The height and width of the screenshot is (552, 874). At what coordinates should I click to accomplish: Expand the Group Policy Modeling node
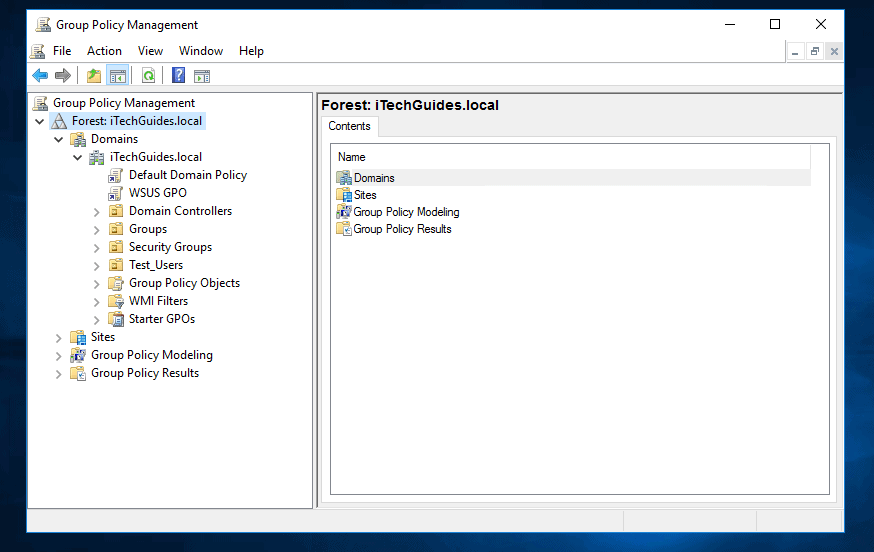tap(59, 356)
